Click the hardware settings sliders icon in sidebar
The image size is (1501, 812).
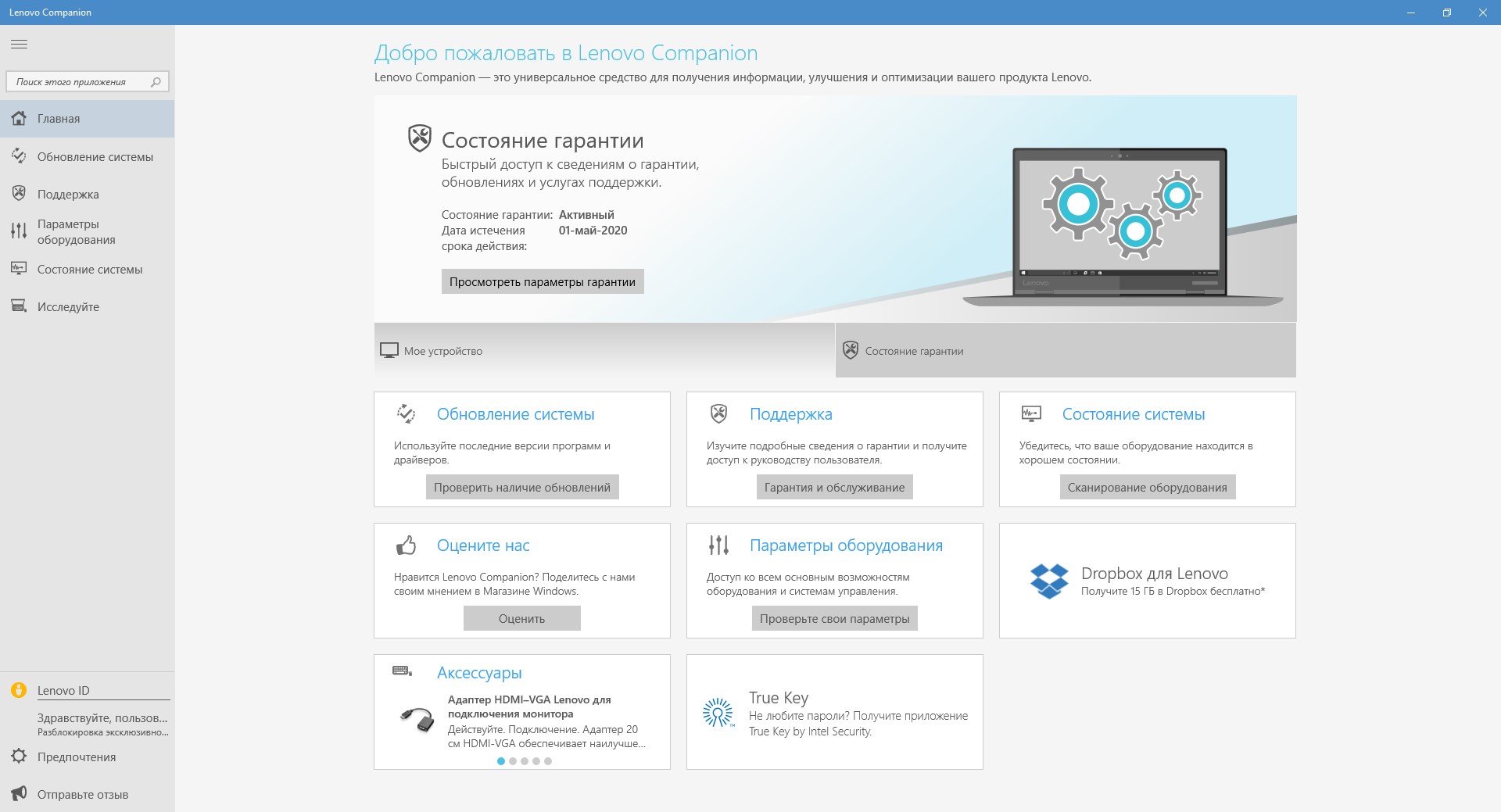(19, 231)
